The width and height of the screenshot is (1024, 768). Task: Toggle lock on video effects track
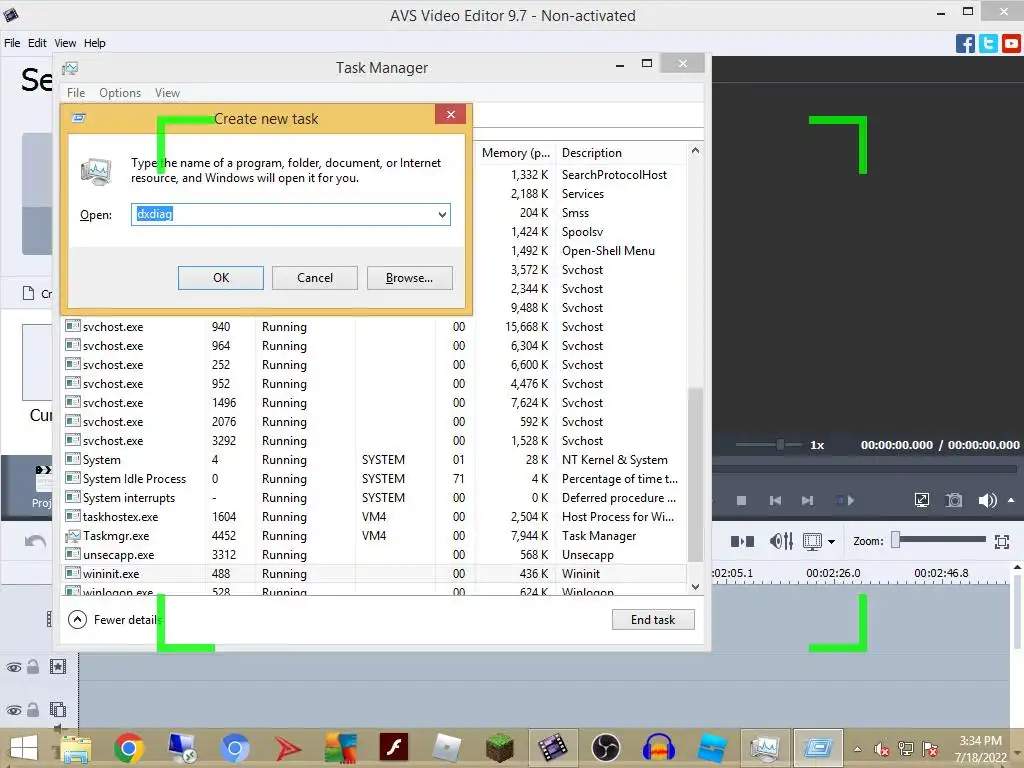33,667
